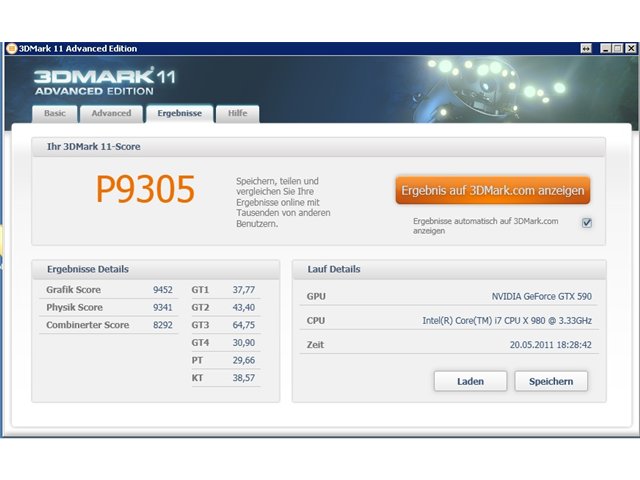This screenshot has height=480, width=640.
Task: Select the Physik Score row
Action: click(109, 307)
